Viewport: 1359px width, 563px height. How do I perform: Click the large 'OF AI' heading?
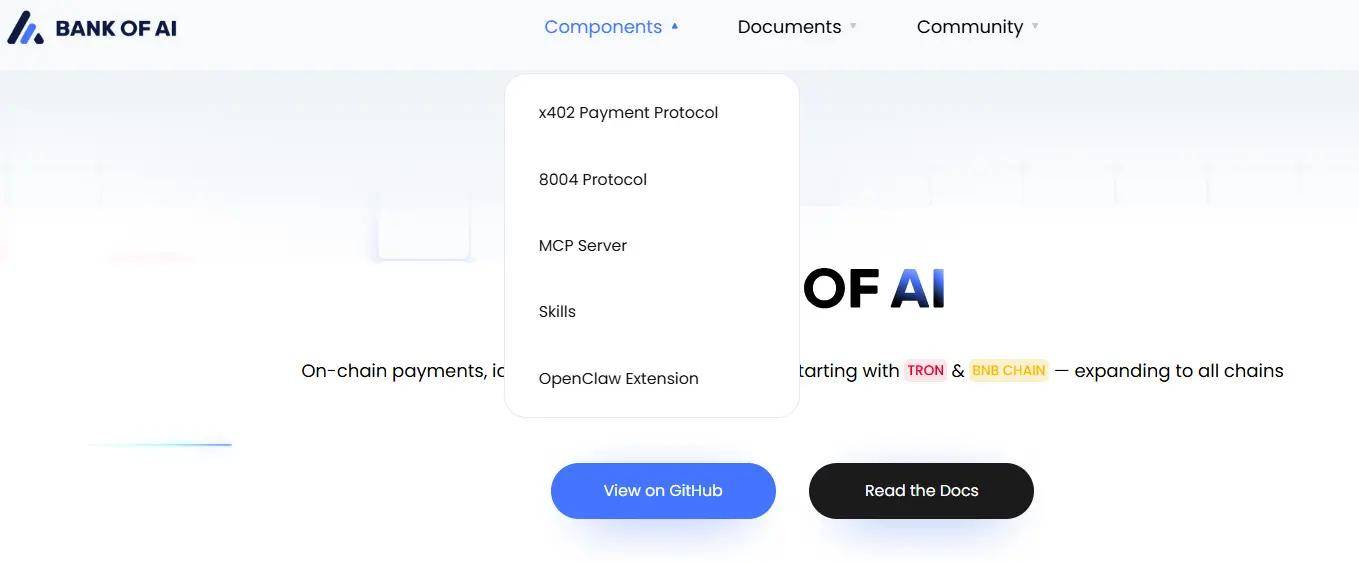click(x=873, y=289)
